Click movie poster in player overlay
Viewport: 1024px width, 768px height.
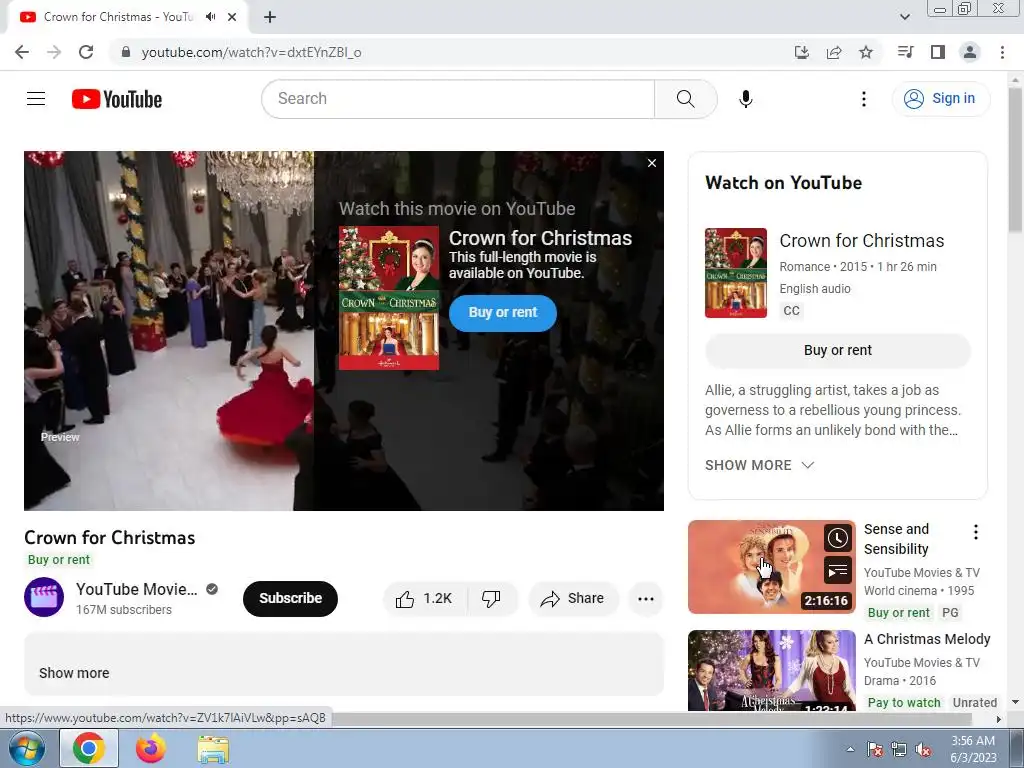[389, 298]
